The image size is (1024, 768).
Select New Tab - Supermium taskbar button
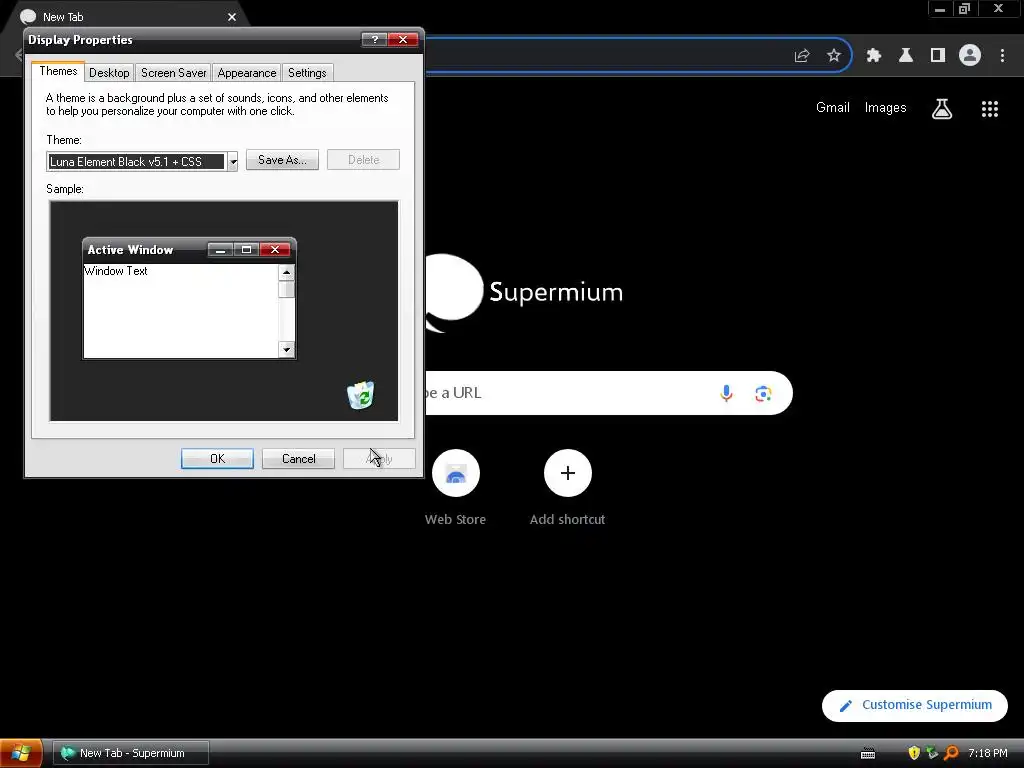point(131,753)
